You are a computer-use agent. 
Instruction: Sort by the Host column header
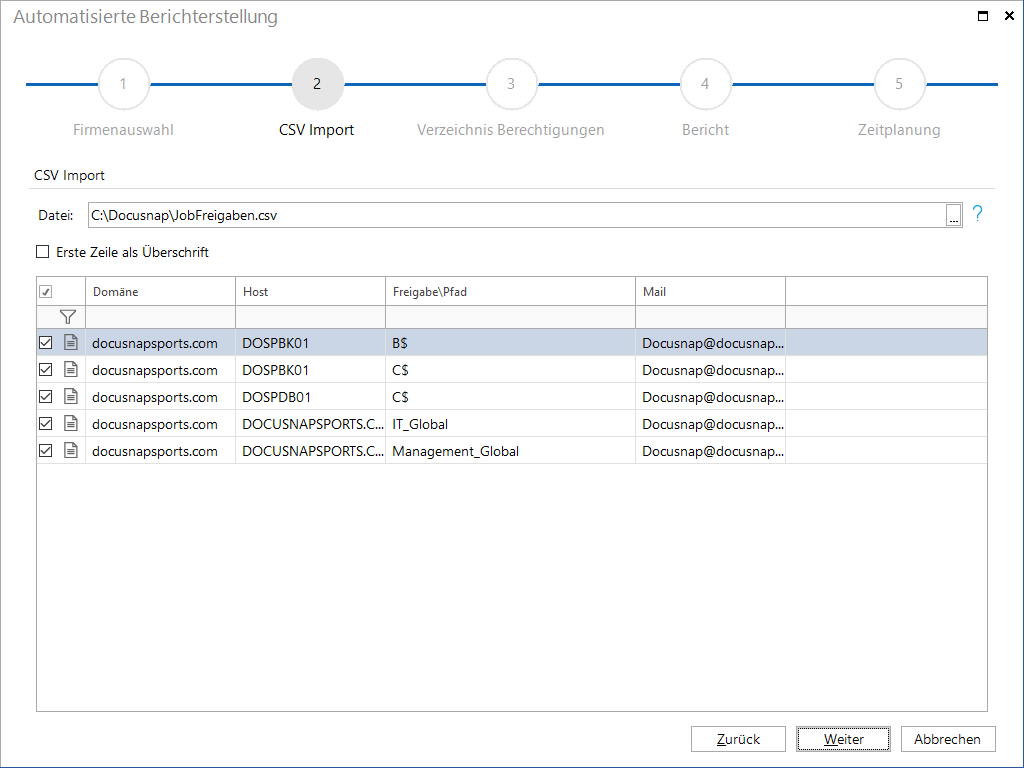tap(310, 291)
